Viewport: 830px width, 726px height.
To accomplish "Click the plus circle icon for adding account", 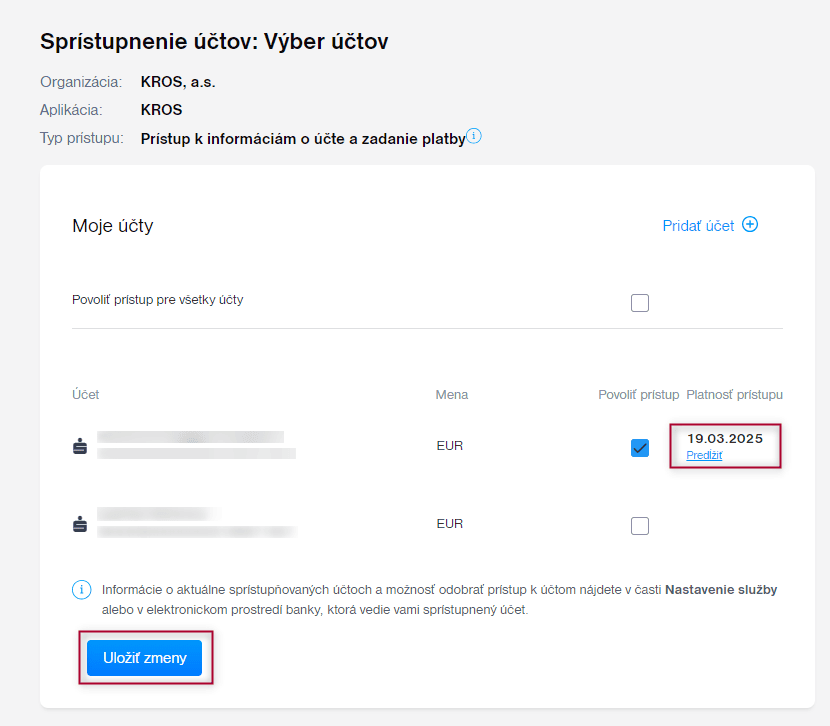I will [x=750, y=225].
